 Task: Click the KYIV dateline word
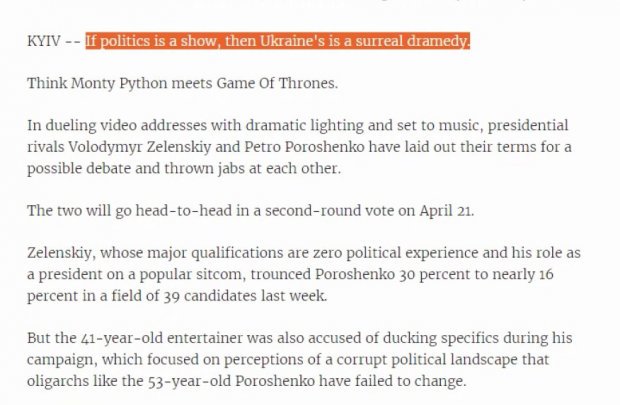coord(44,41)
